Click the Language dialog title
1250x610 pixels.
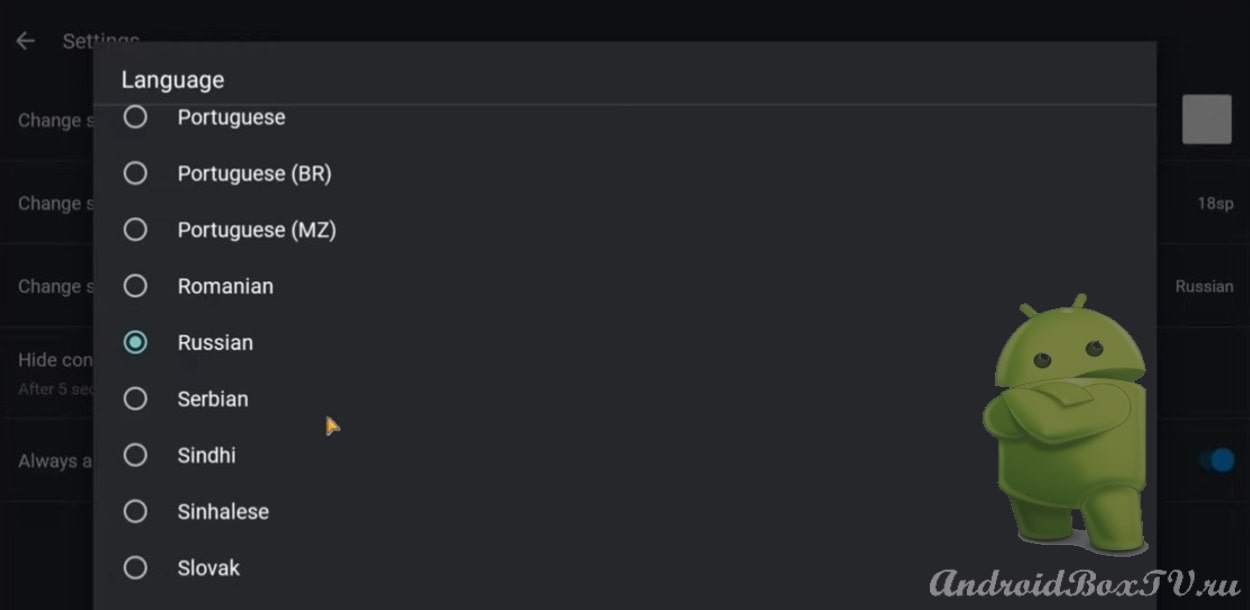tap(173, 80)
